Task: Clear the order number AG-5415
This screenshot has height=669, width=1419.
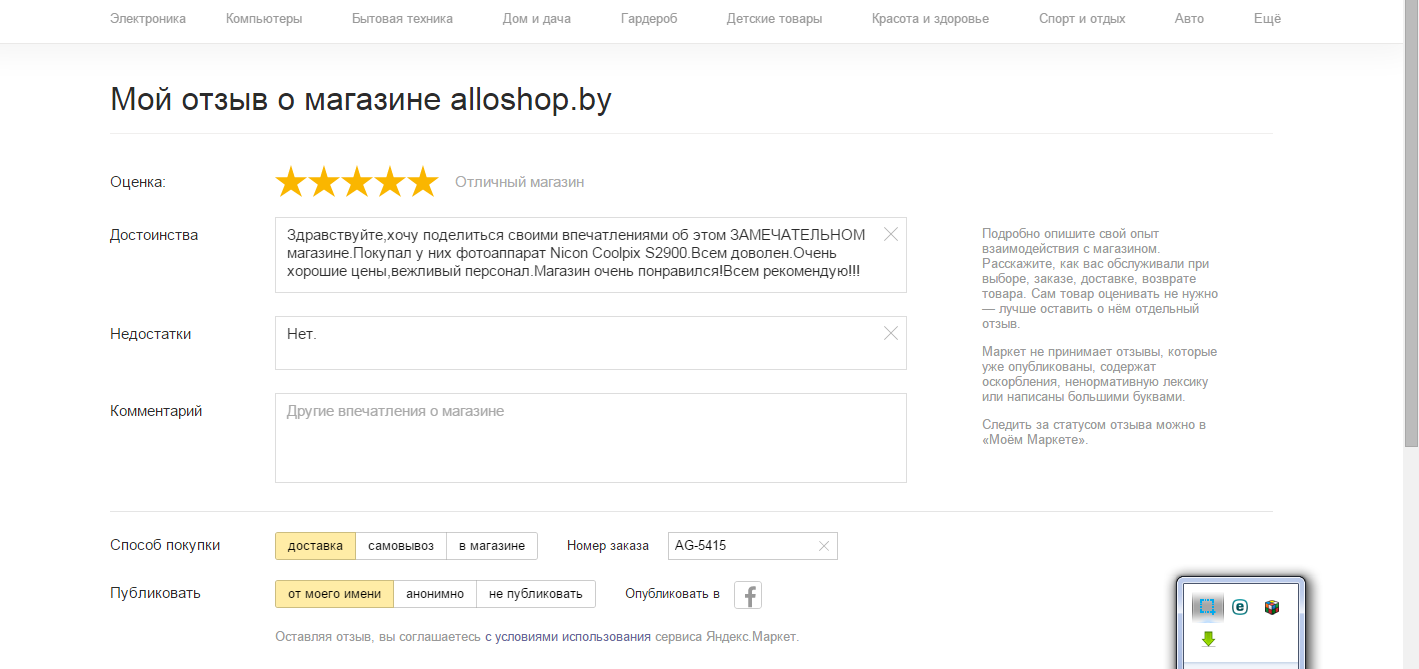Action: coord(824,546)
